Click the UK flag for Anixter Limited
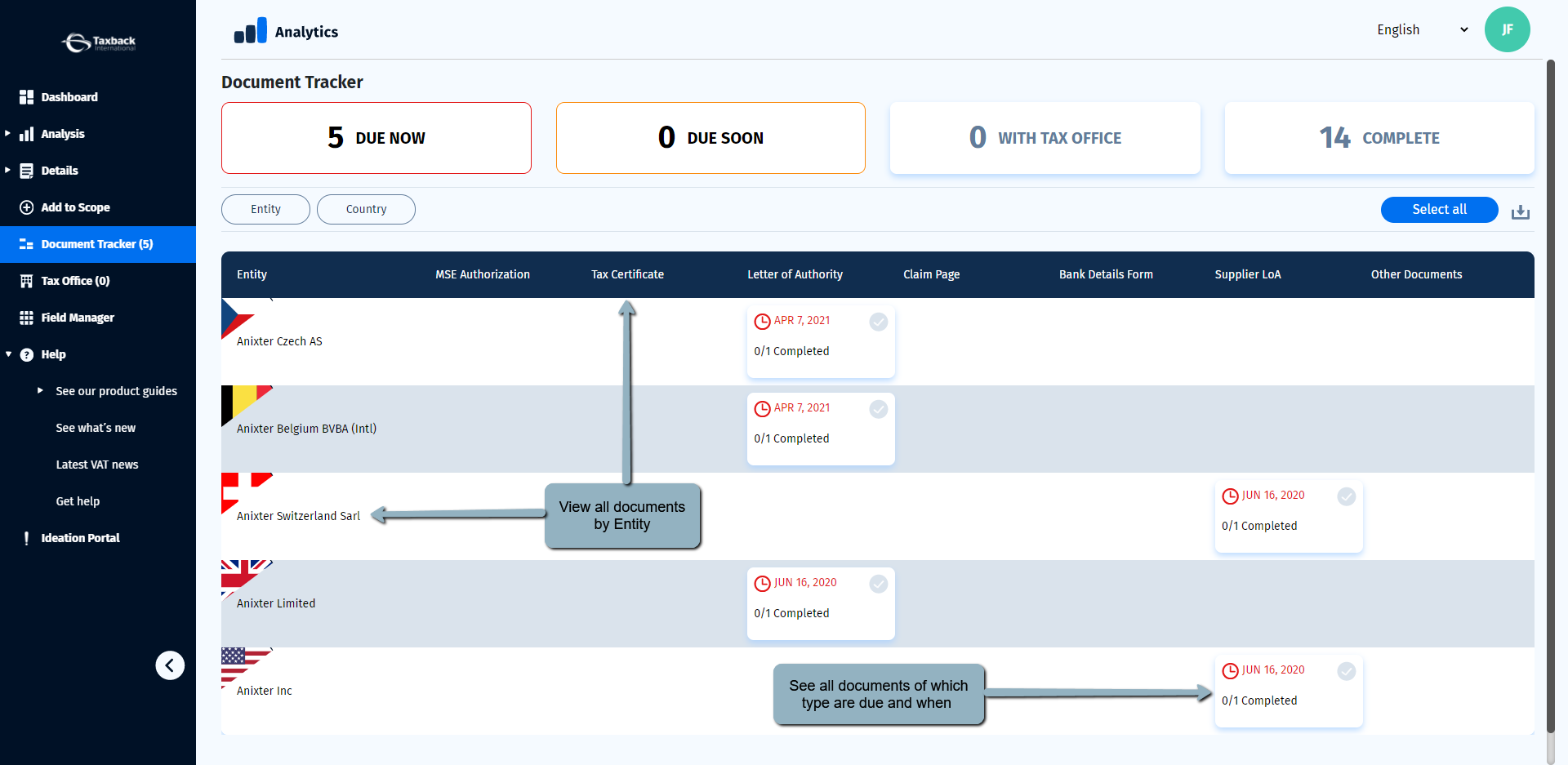This screenshot has width=1568, height=765. tap(246, 580)
